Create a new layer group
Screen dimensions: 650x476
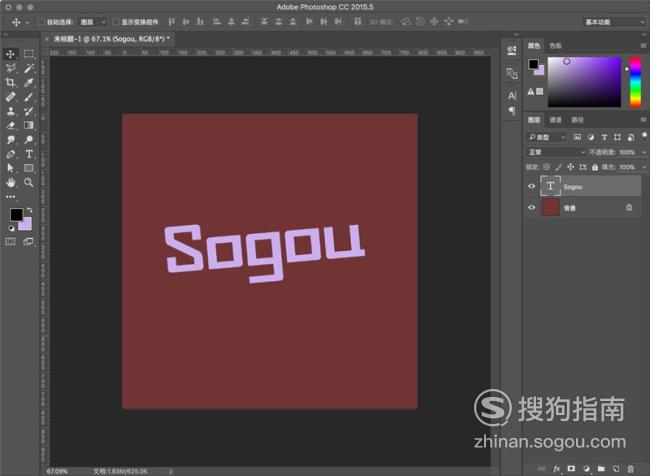pos(601,469)
